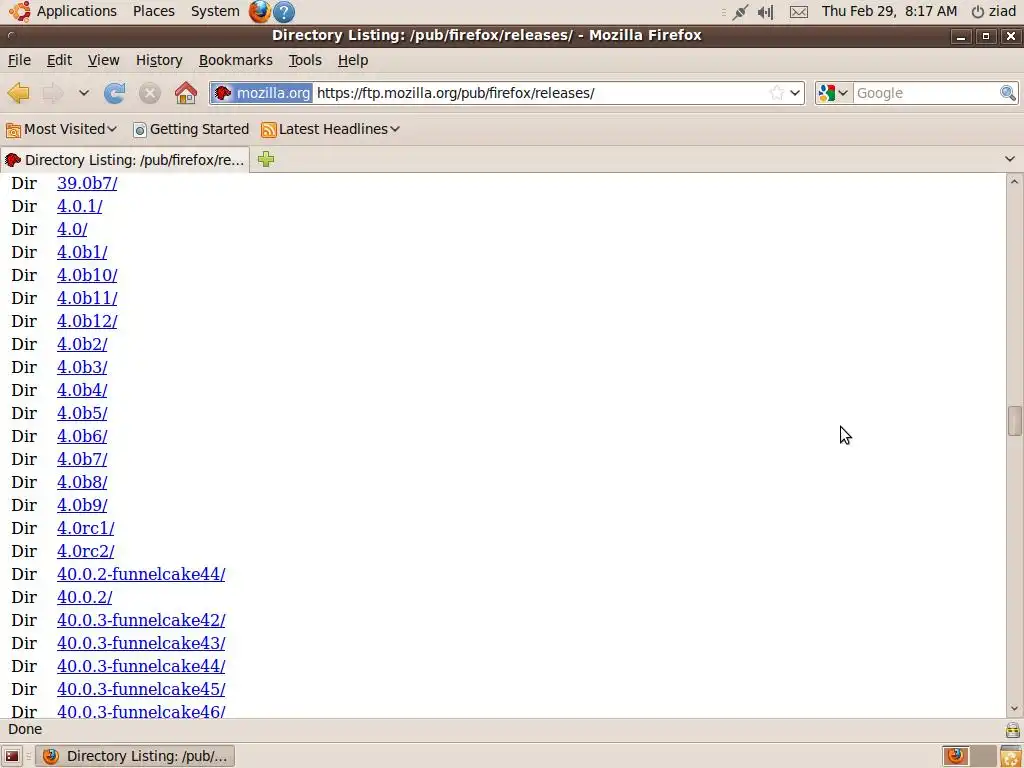This screenshot has width=1024, height=768.
Task: Expand the Latest Headlines feed
Action: click(x=330, y=129)
